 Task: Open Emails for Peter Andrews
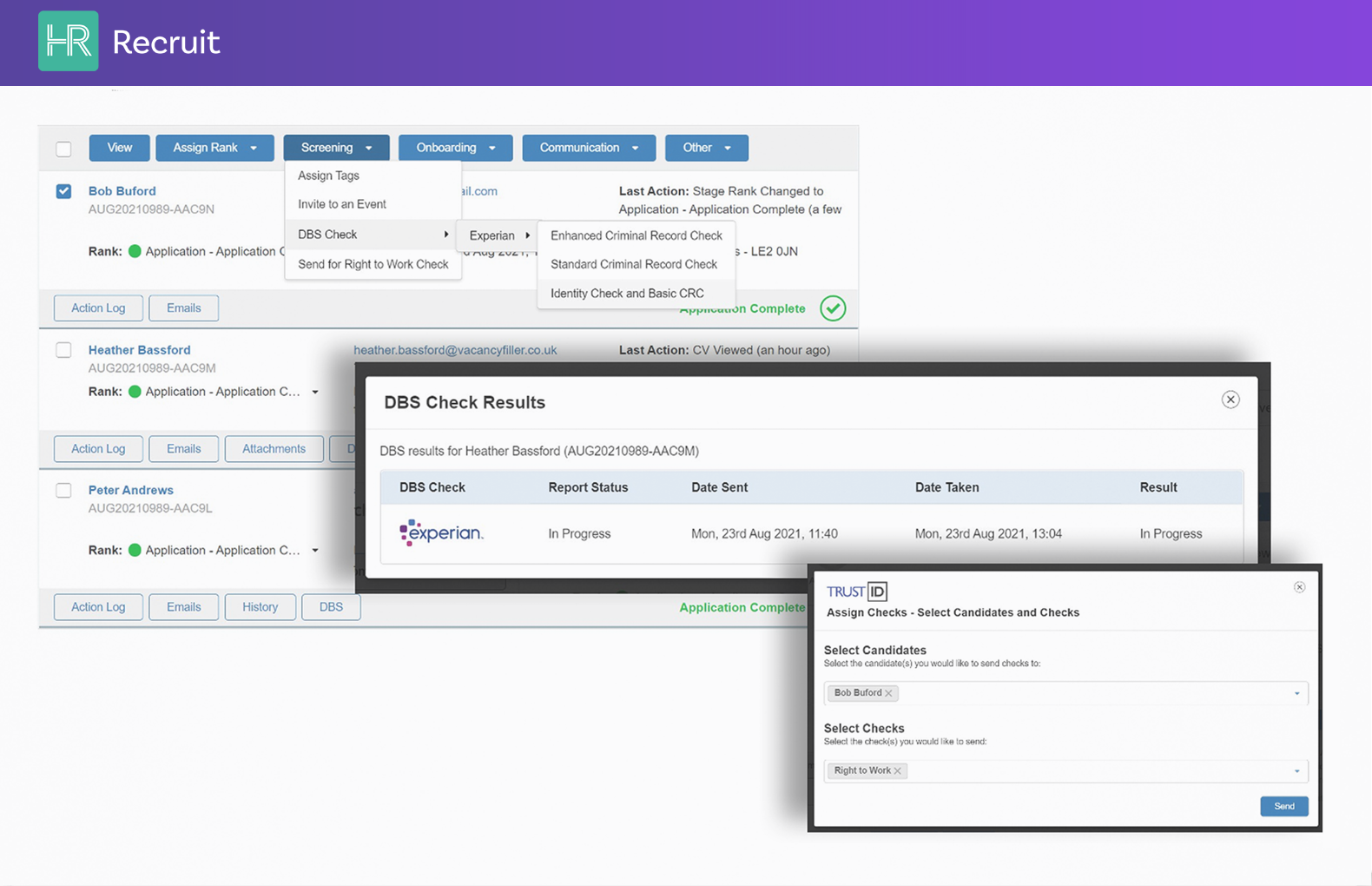pyautogui.click(x=183, y=606)
